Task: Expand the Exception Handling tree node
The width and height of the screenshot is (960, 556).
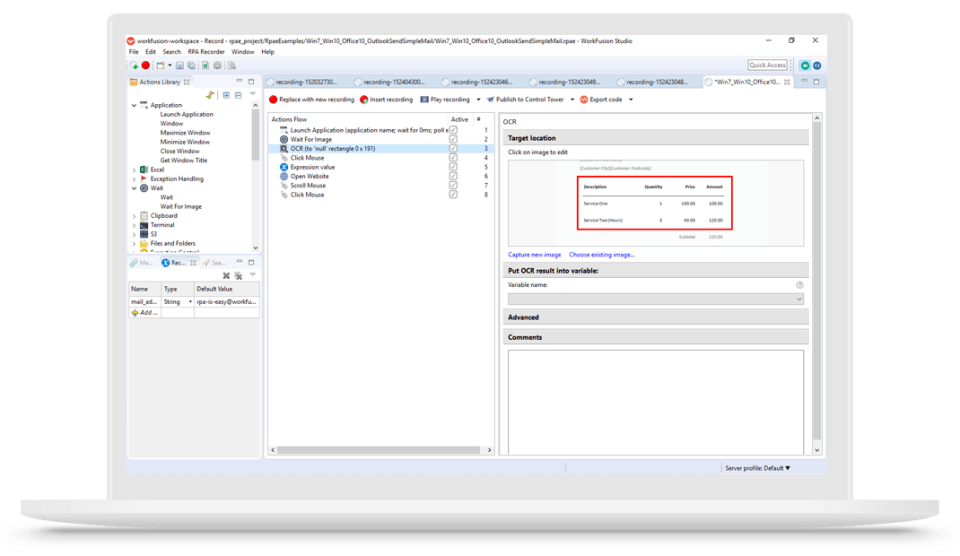Action: (134, 179)
